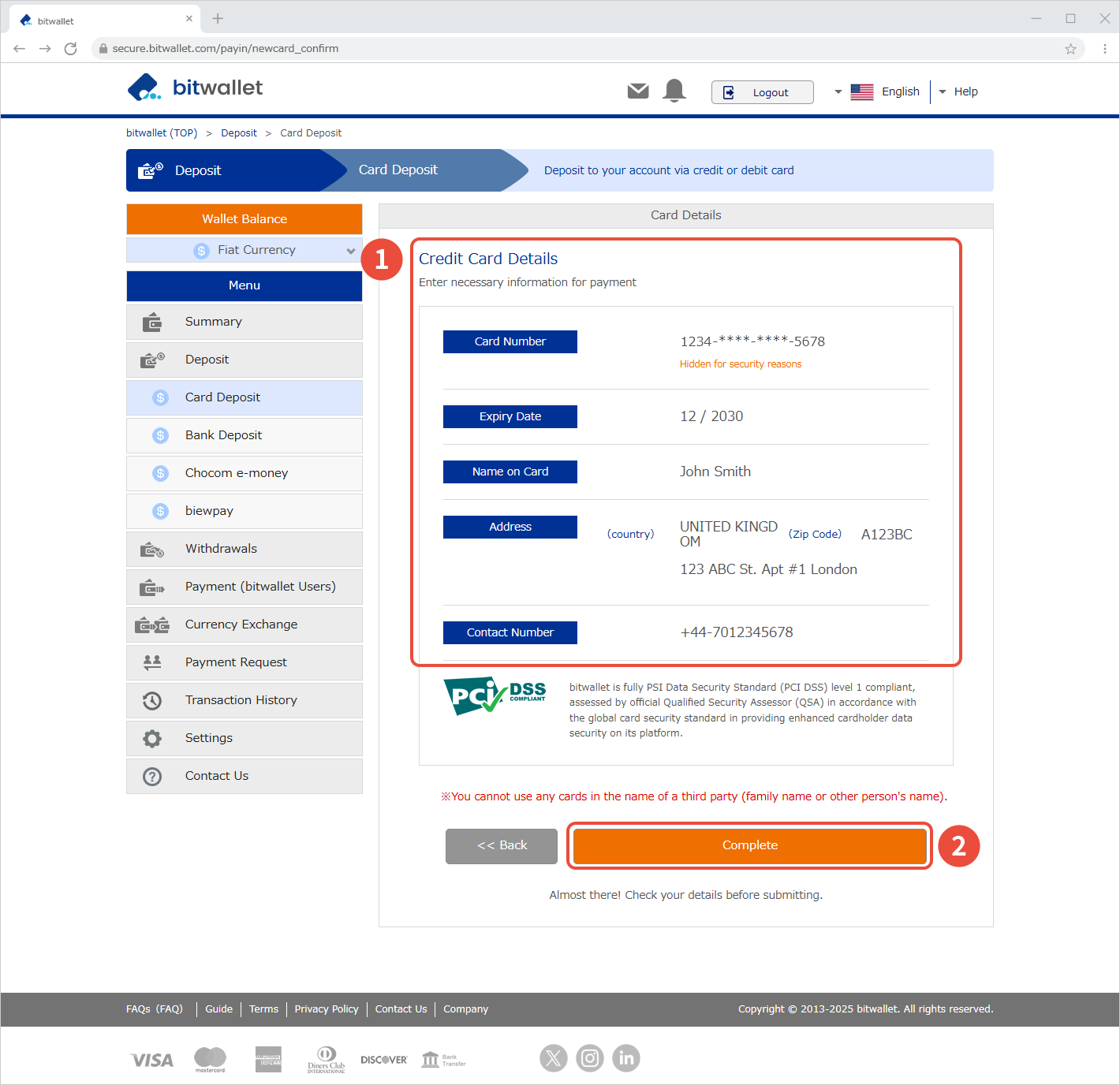Bookmark this page with star icon
The height and width of the screenshot is (1085, 1120).
click(x=1070, y=49)
